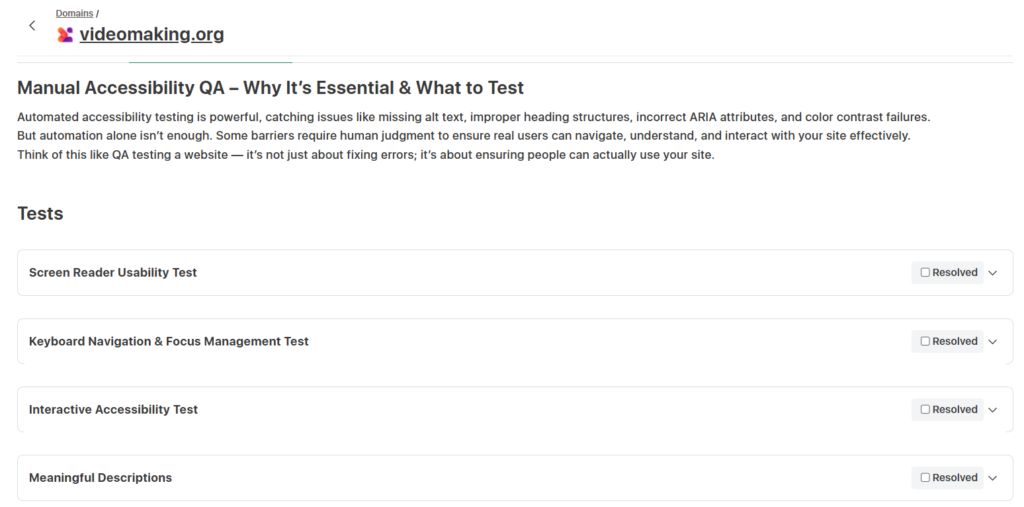The width and height of the screenshot is (1024, 507).
Task: Click the back arrow icon
Action: [x=32, y=25]
